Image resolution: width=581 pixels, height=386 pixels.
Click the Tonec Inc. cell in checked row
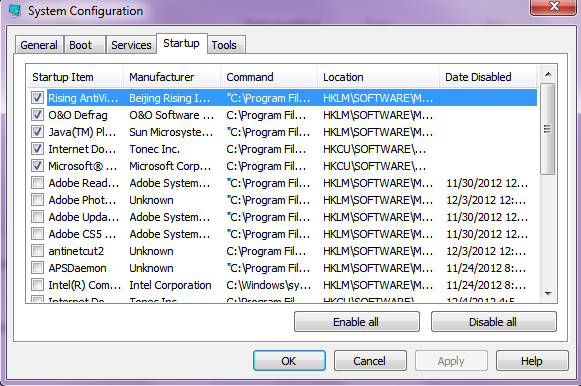(x=154, y=149)
